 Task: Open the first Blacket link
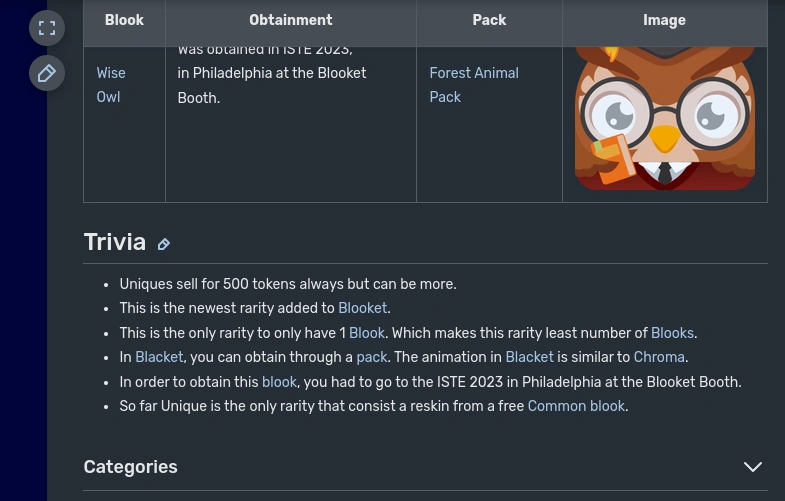coord(159,357)
